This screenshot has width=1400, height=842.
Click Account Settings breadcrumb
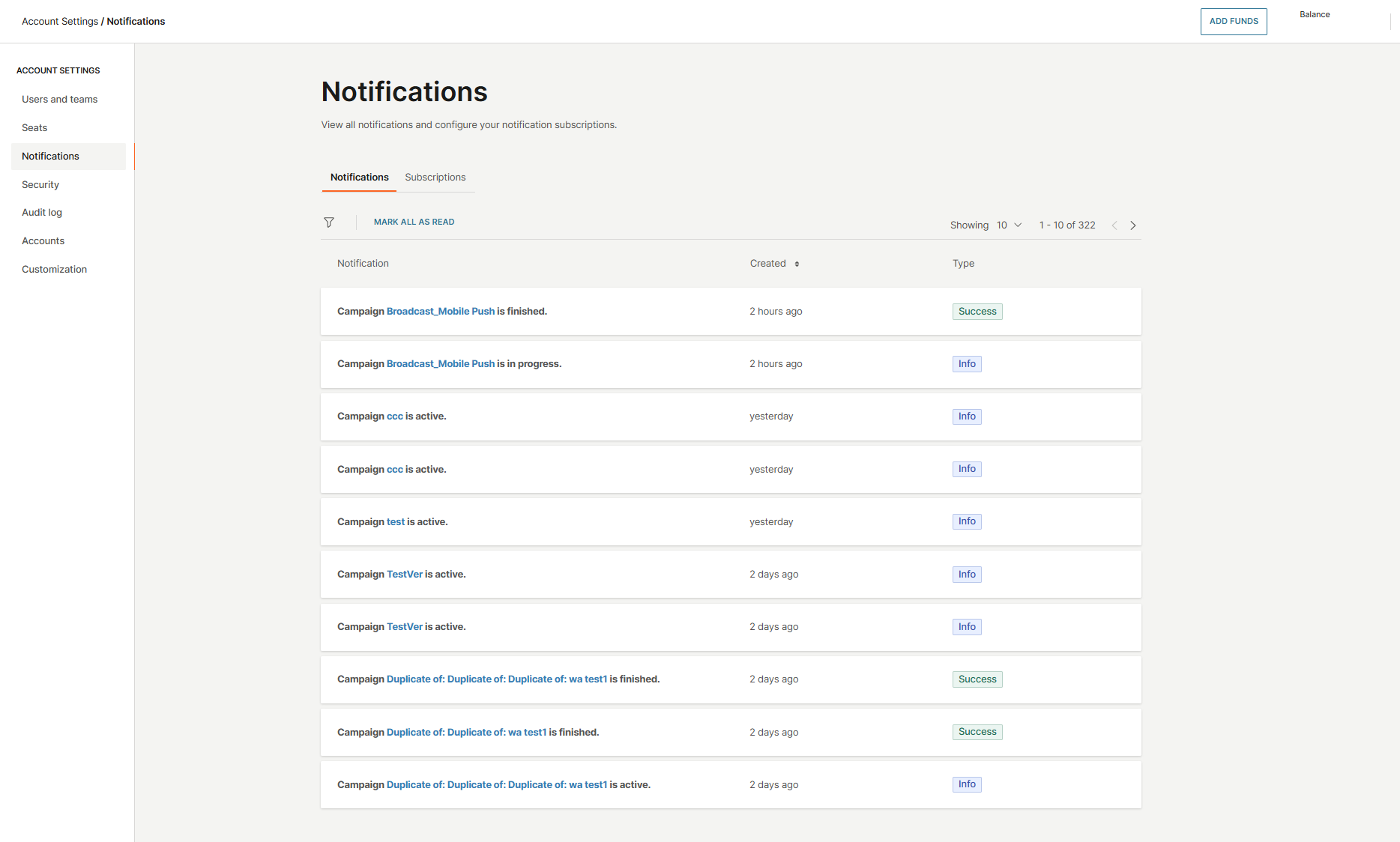(60, 22)
